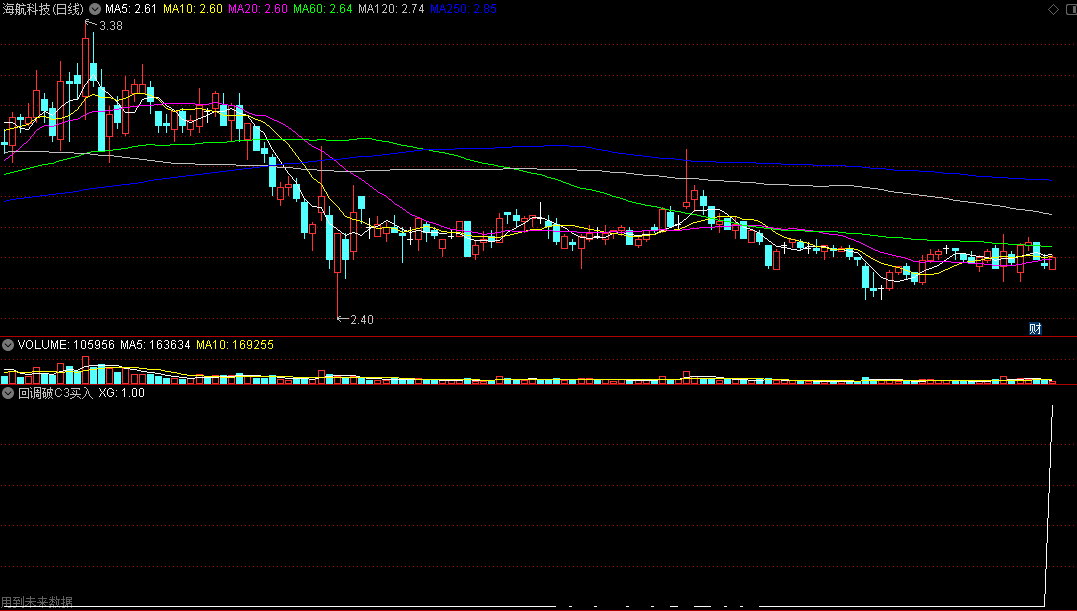The image size is (1077, 611).
Task: Click the 3.38 high price annotation
Action: tap(111, 25)
